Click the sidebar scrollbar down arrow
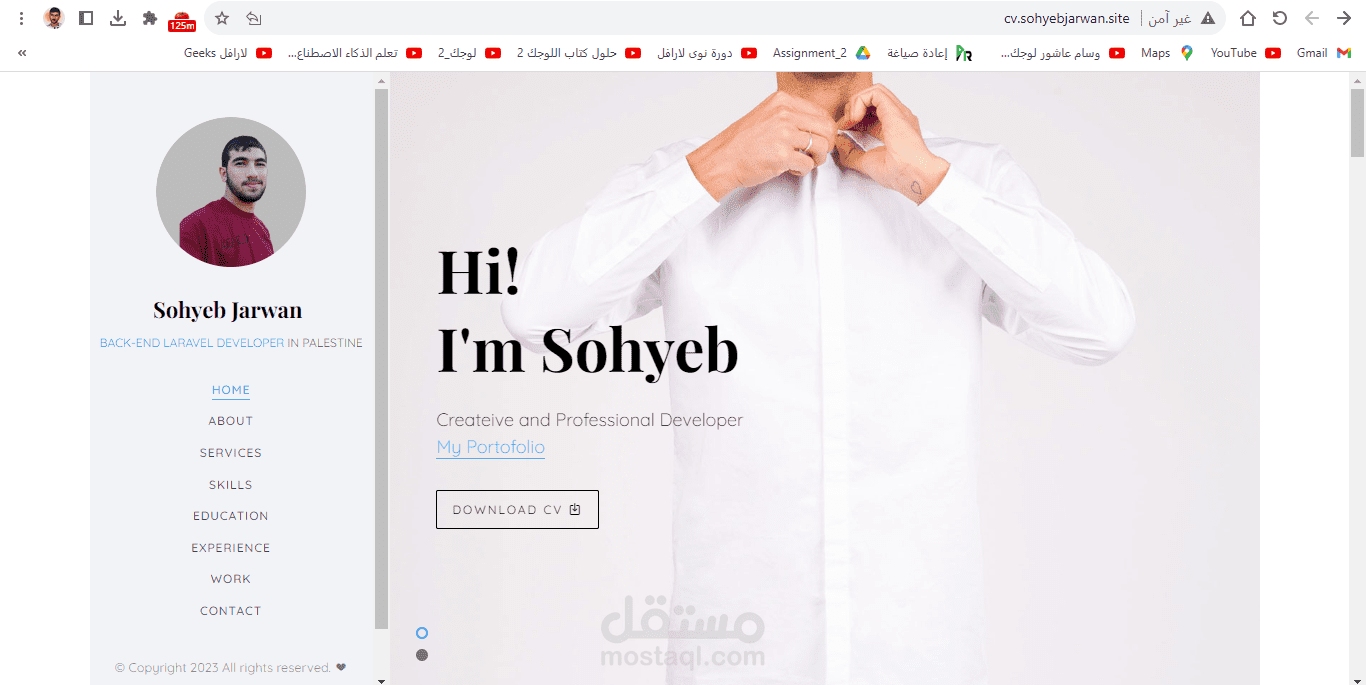Screen dimensions: 1366x685 point(381,680)
